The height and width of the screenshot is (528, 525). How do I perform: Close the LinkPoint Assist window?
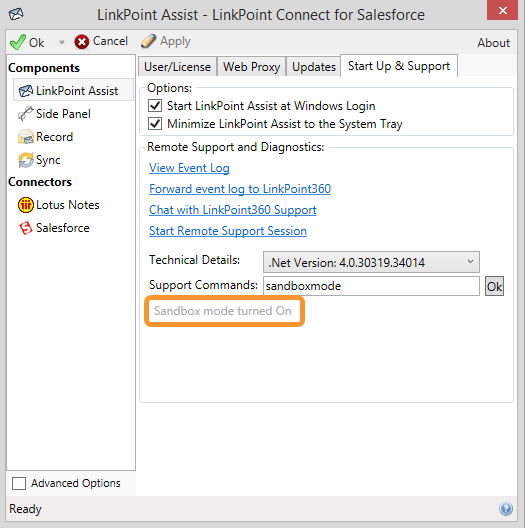tap(502, 10)
